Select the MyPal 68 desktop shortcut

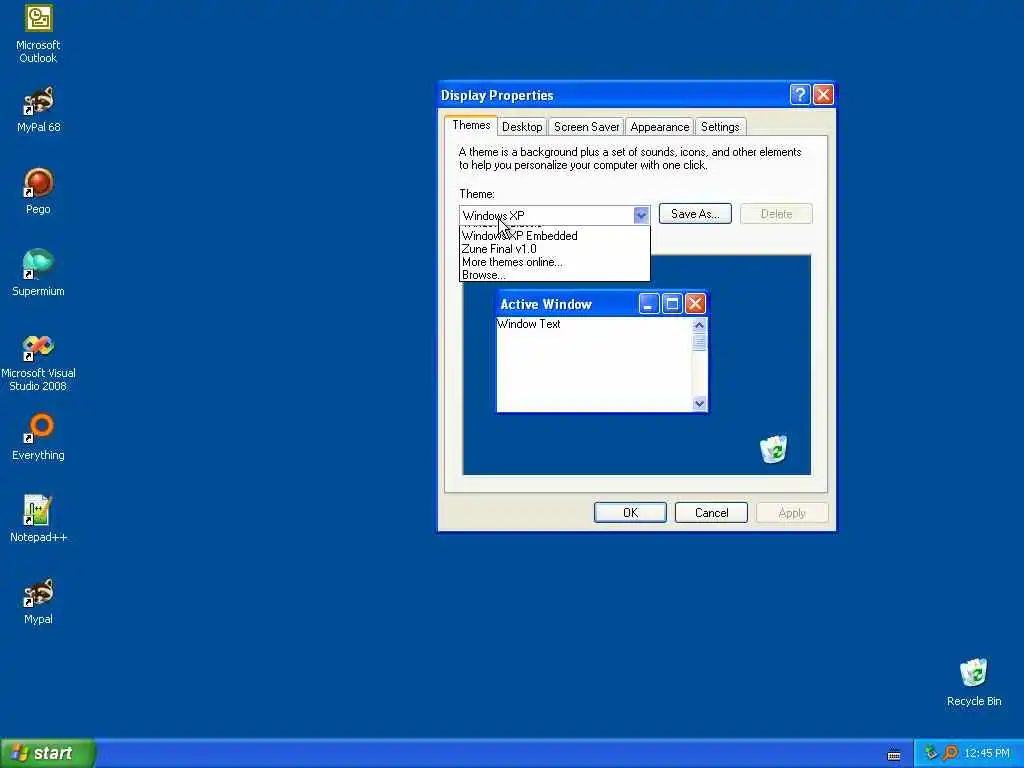(x=38, y=110)
